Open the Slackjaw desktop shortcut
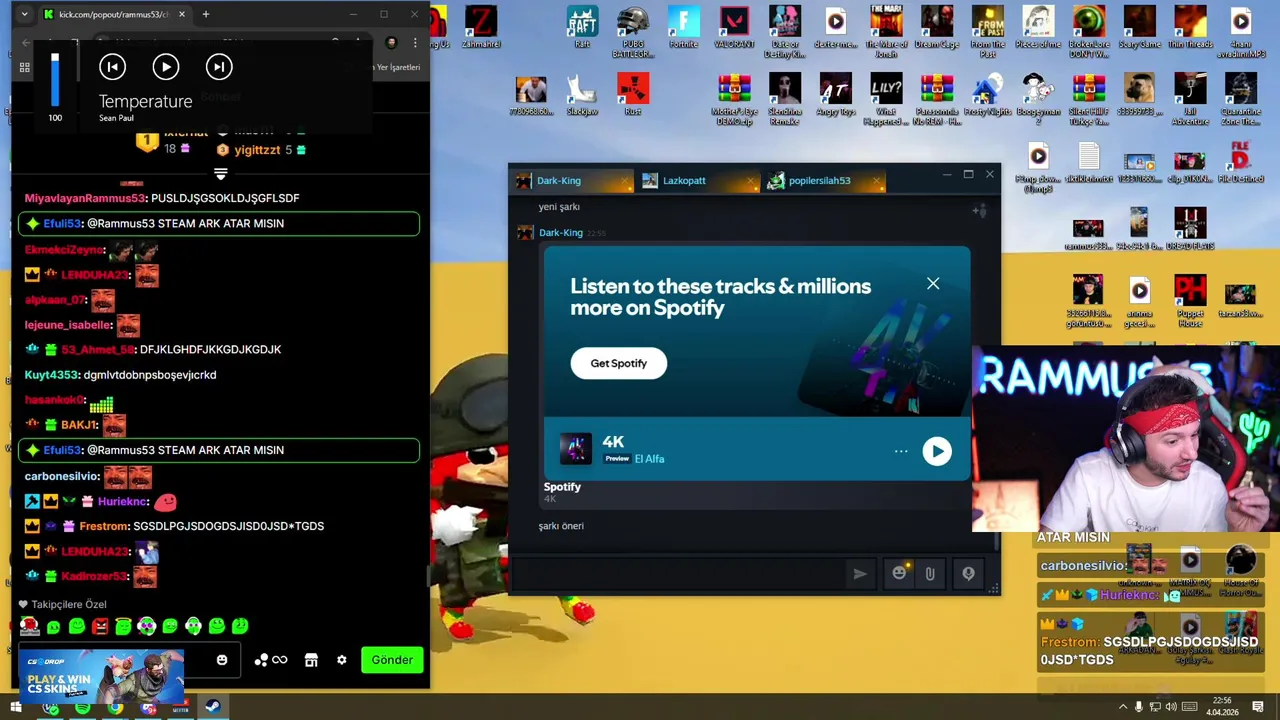Viewport: 1280px width, 720px height. [x=582, y=95]
